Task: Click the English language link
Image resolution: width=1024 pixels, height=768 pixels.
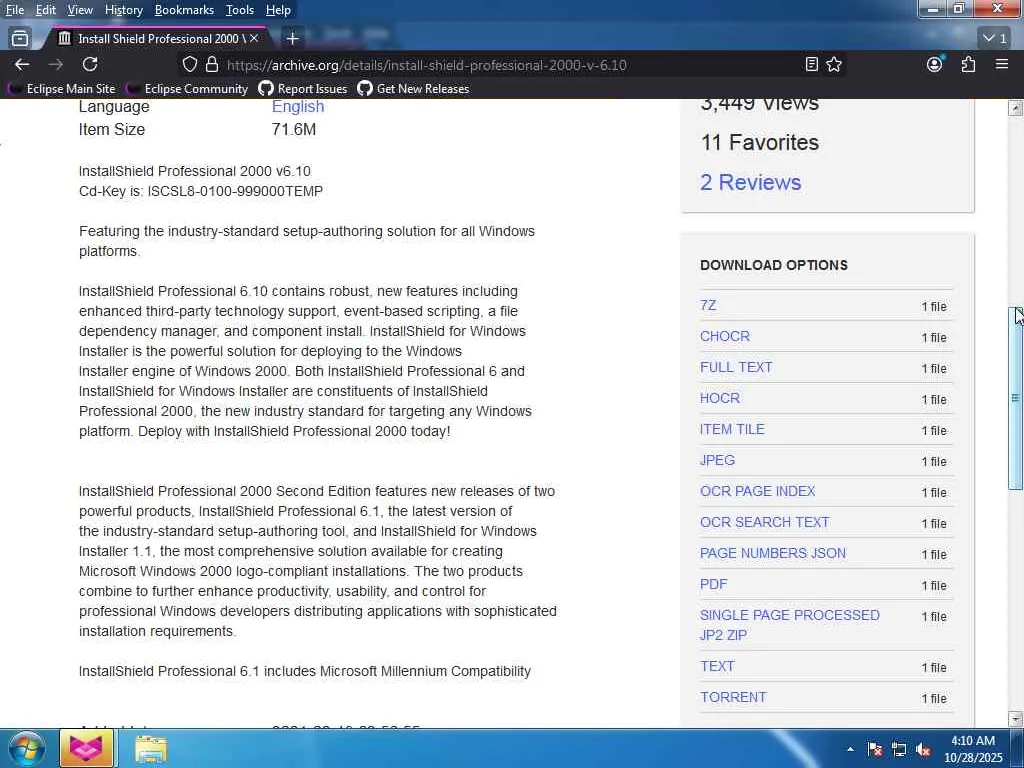Action: click(298, 106)
